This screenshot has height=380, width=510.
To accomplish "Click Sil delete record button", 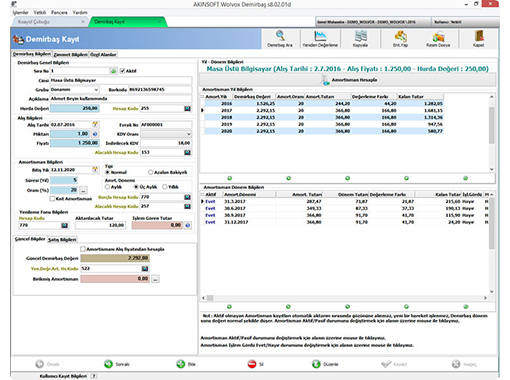I will click(x=256, y=364).
